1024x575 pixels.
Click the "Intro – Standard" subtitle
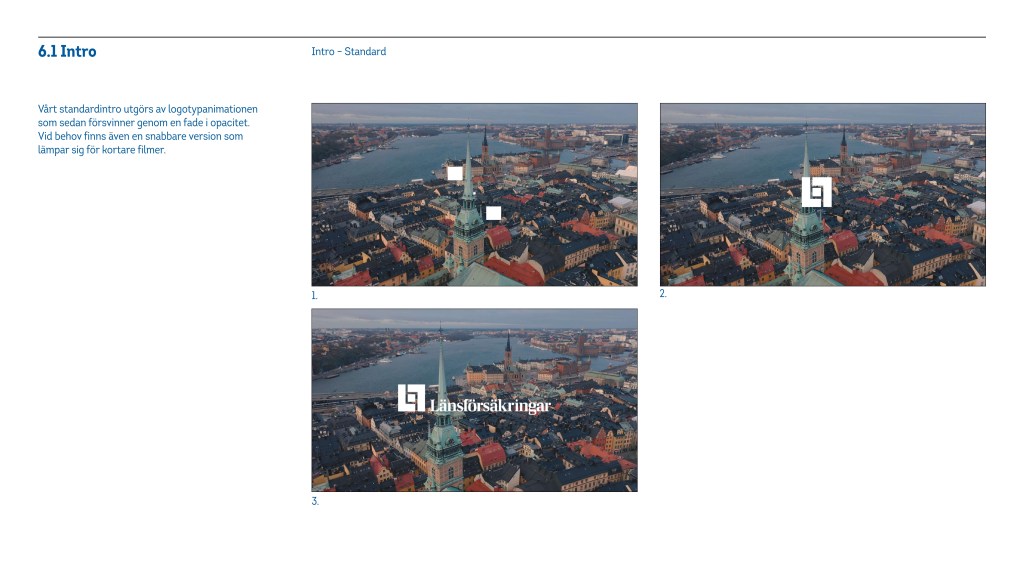[348, 52]
